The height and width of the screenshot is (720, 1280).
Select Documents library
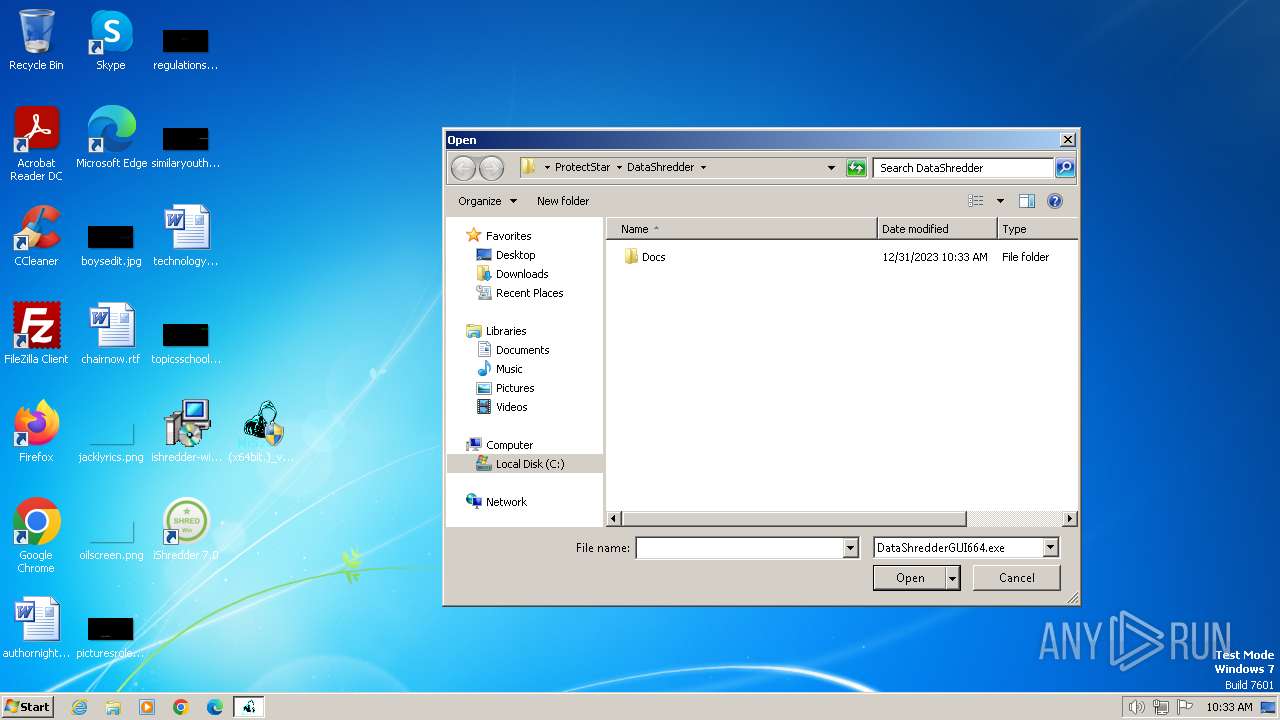522,350
